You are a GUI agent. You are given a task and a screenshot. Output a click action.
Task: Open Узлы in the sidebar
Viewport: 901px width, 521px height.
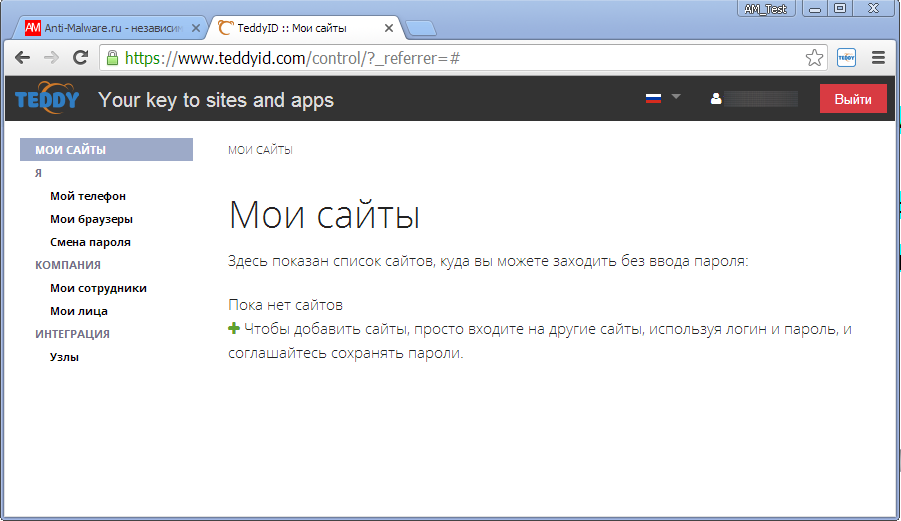[64, 357]
